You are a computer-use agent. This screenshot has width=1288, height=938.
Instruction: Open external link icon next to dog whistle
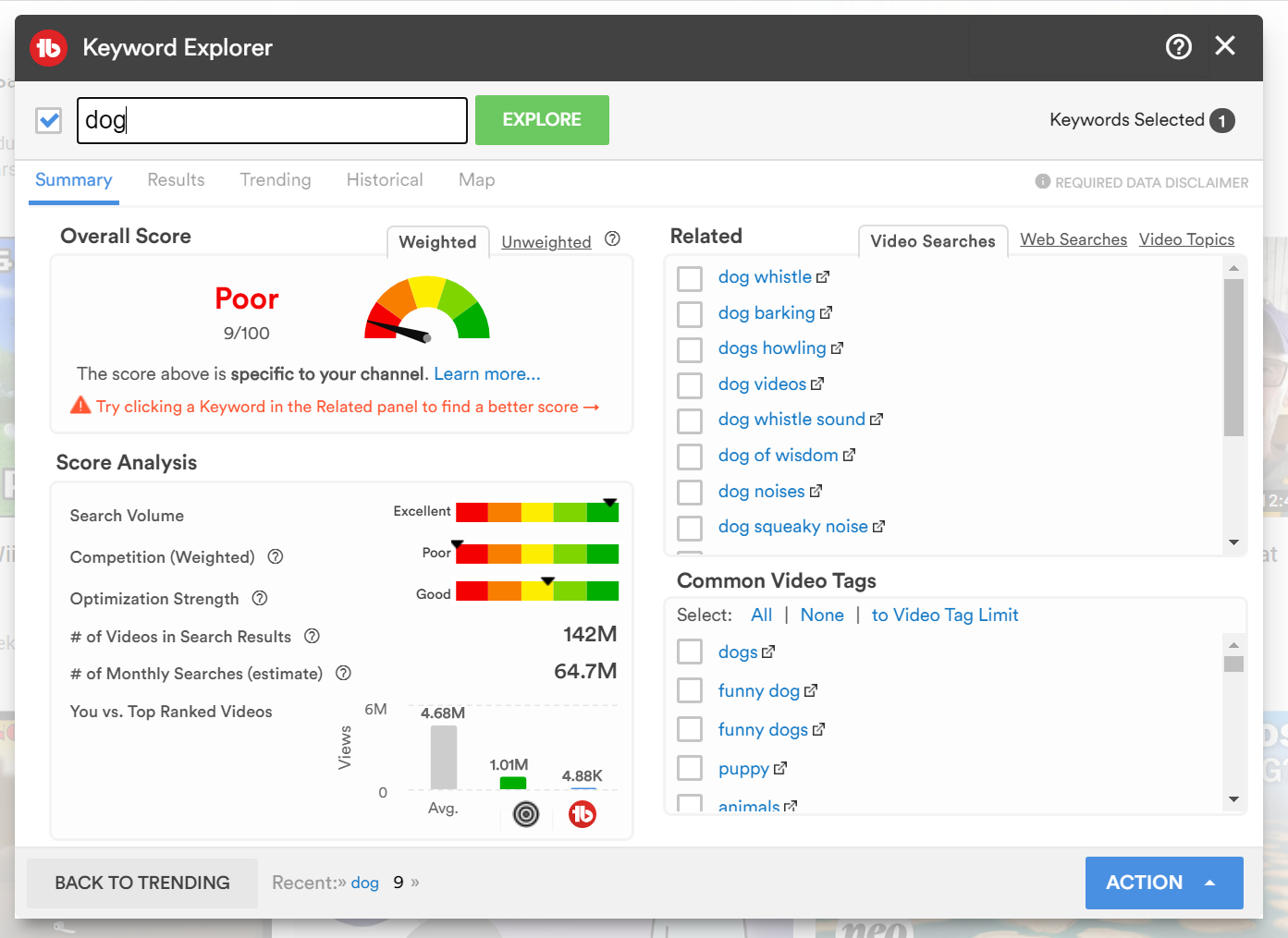823,277
